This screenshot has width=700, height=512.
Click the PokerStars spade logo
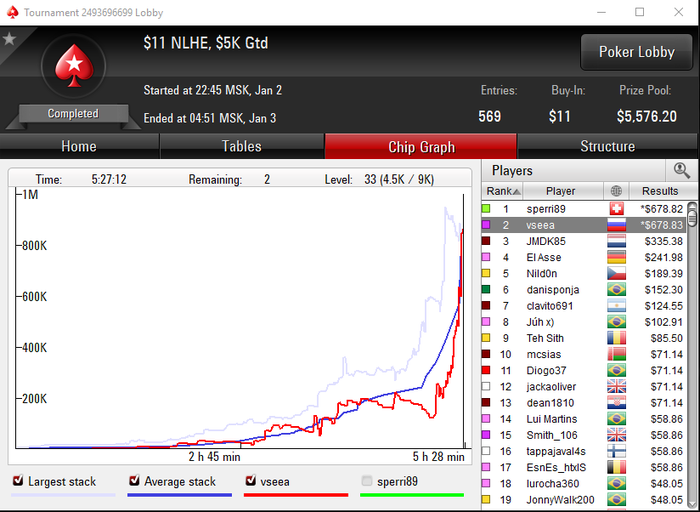pyautogui.click(x=74, y=66)
